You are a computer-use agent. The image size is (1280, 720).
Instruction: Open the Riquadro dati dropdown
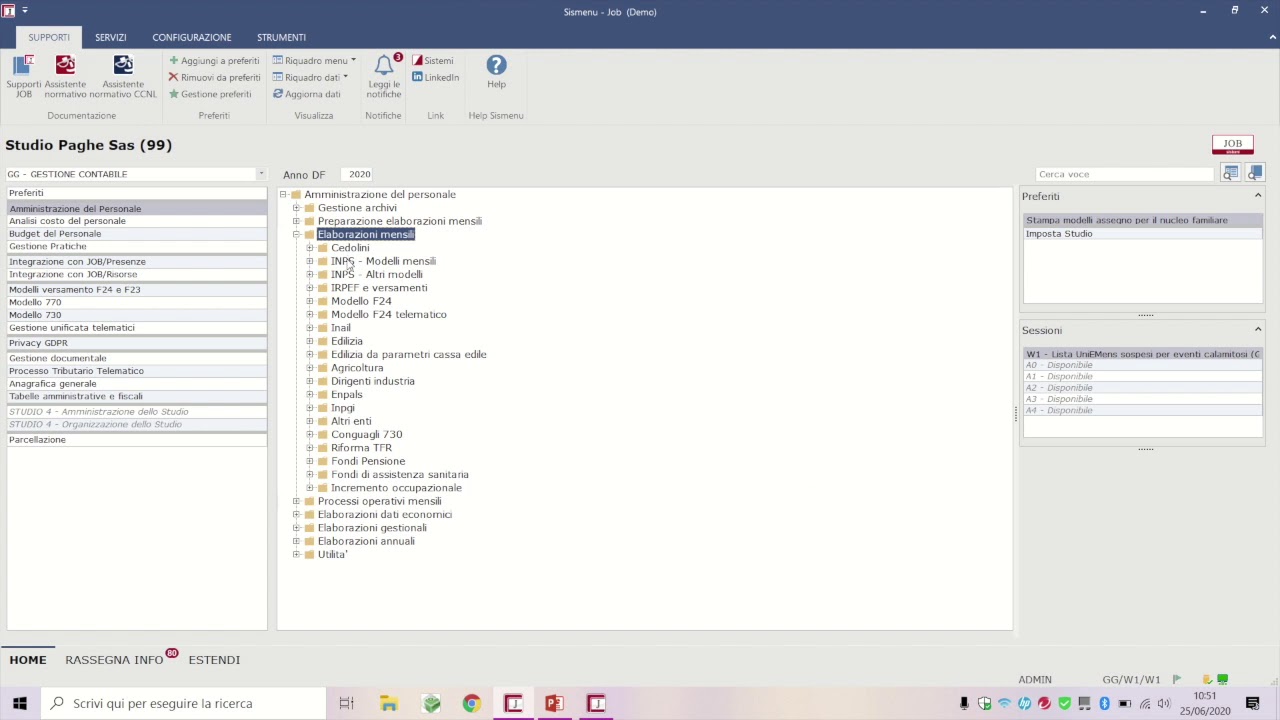pos(310,77)
